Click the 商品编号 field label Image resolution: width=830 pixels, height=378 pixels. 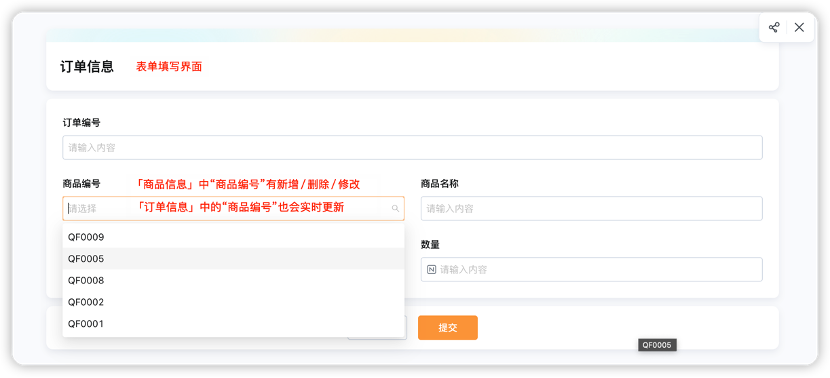pyautogui.click(x=82, y=184)
